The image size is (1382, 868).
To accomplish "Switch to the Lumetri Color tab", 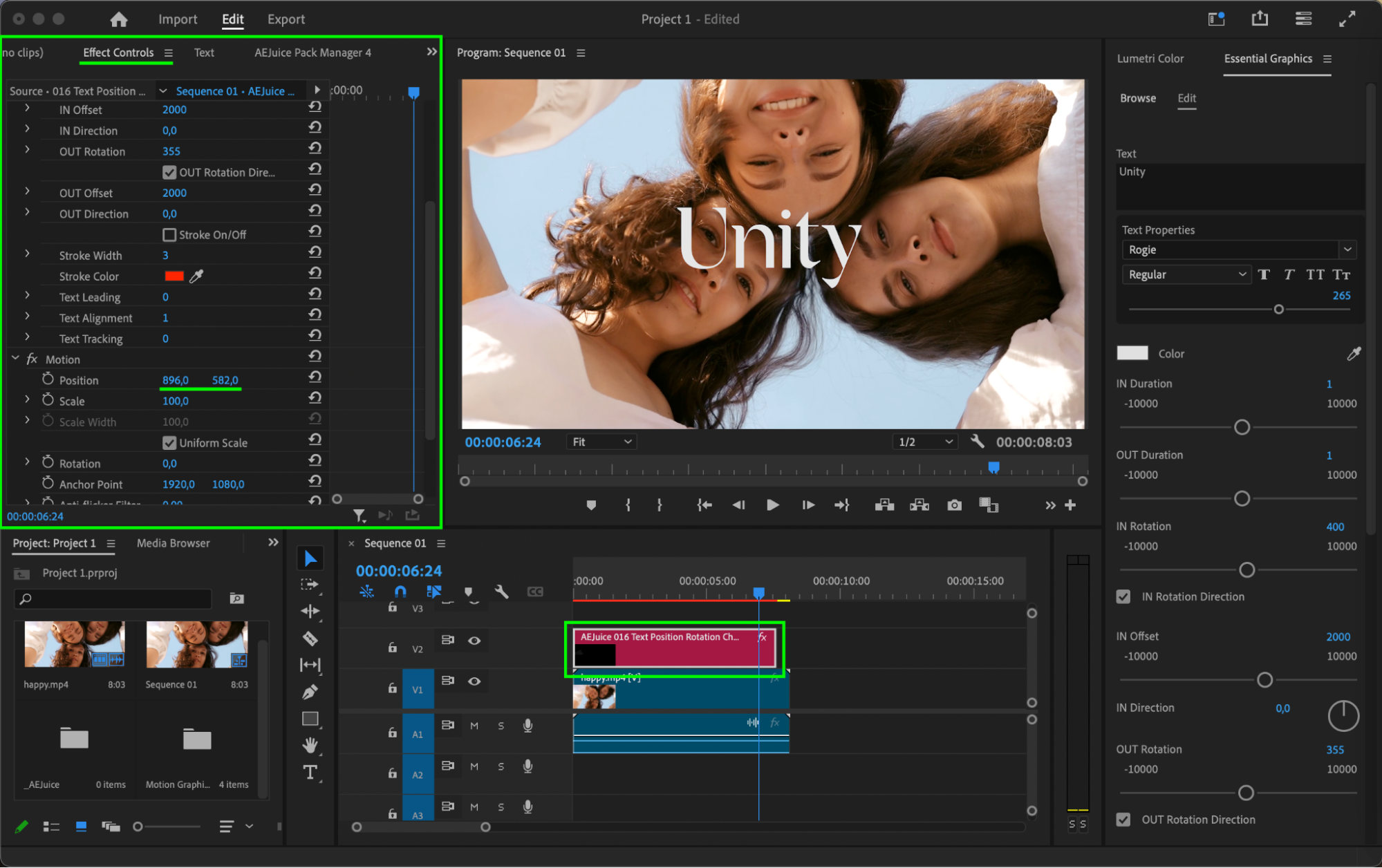I will tap(1150, 59).
